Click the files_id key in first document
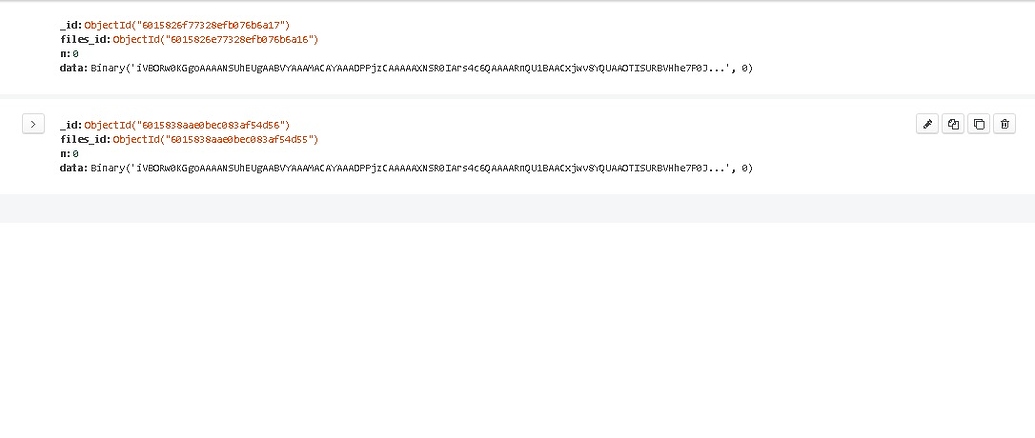1035x438 pixels. coord(83,39)
